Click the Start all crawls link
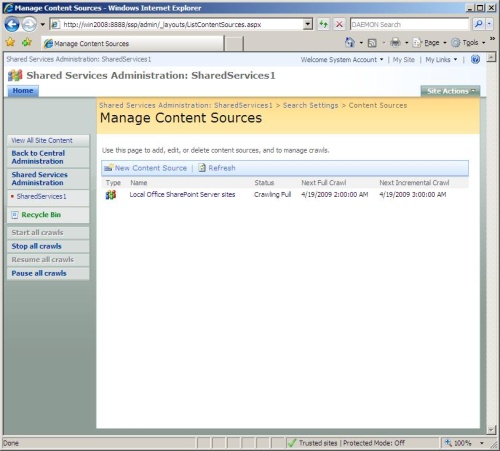 (37, 232)
